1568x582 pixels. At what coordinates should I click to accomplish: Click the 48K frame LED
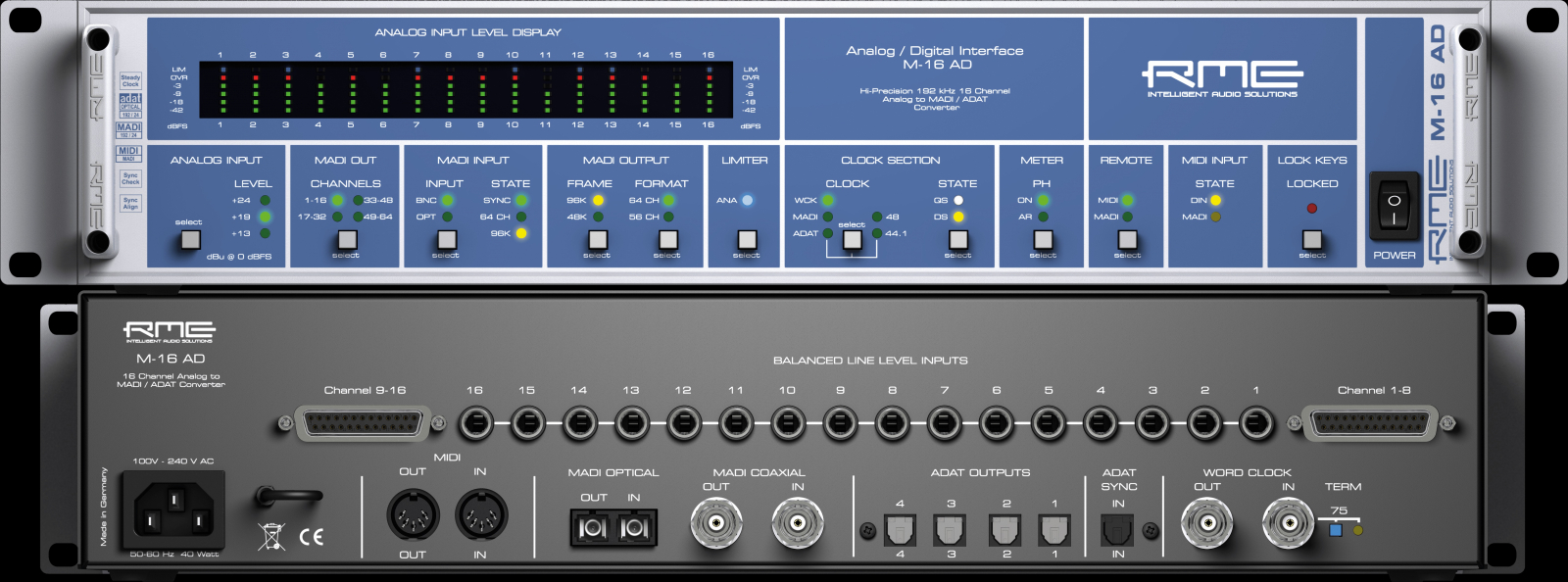[x=597, y=217]
